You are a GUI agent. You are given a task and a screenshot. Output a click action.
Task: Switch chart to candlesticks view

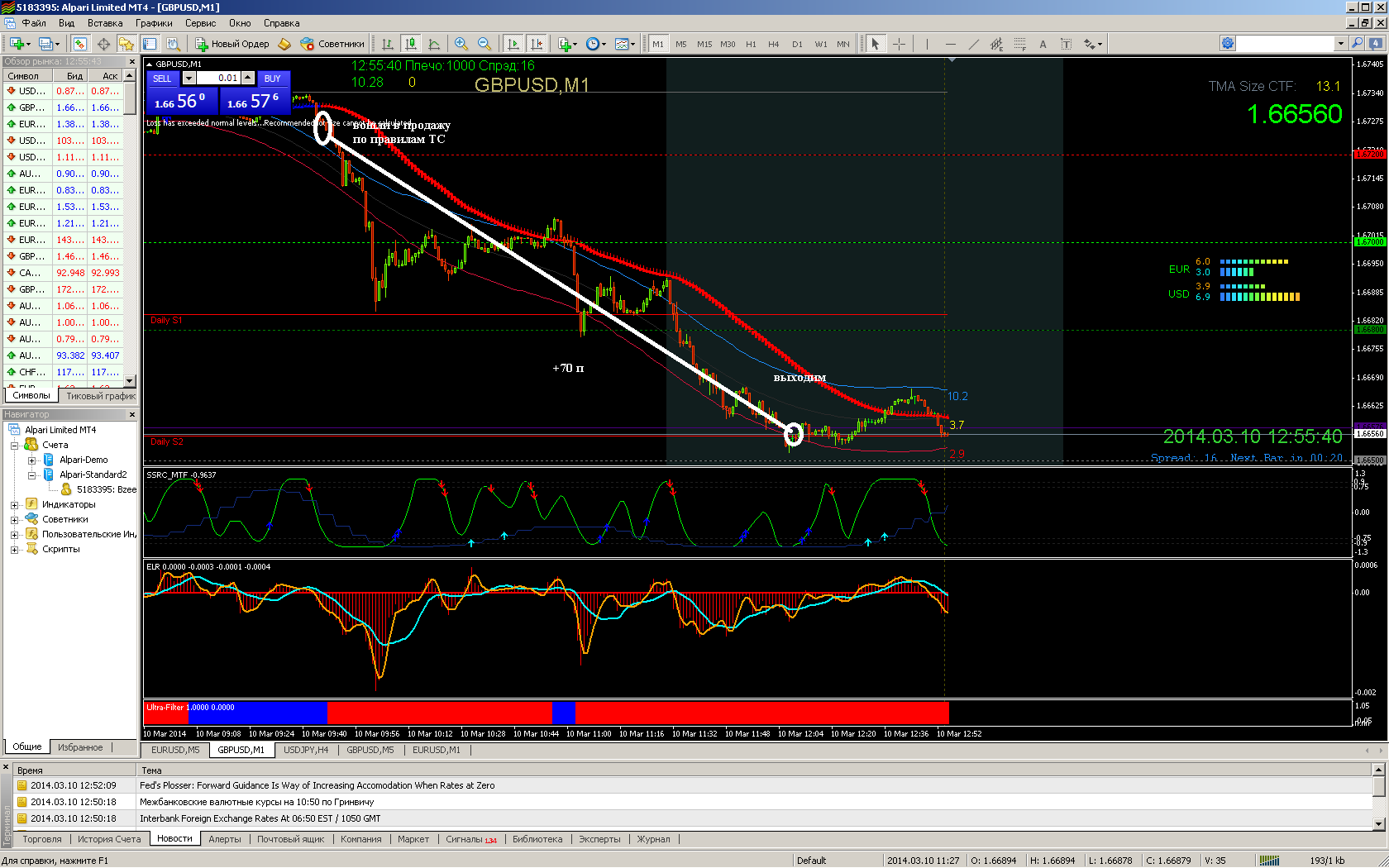pos(411,44)
